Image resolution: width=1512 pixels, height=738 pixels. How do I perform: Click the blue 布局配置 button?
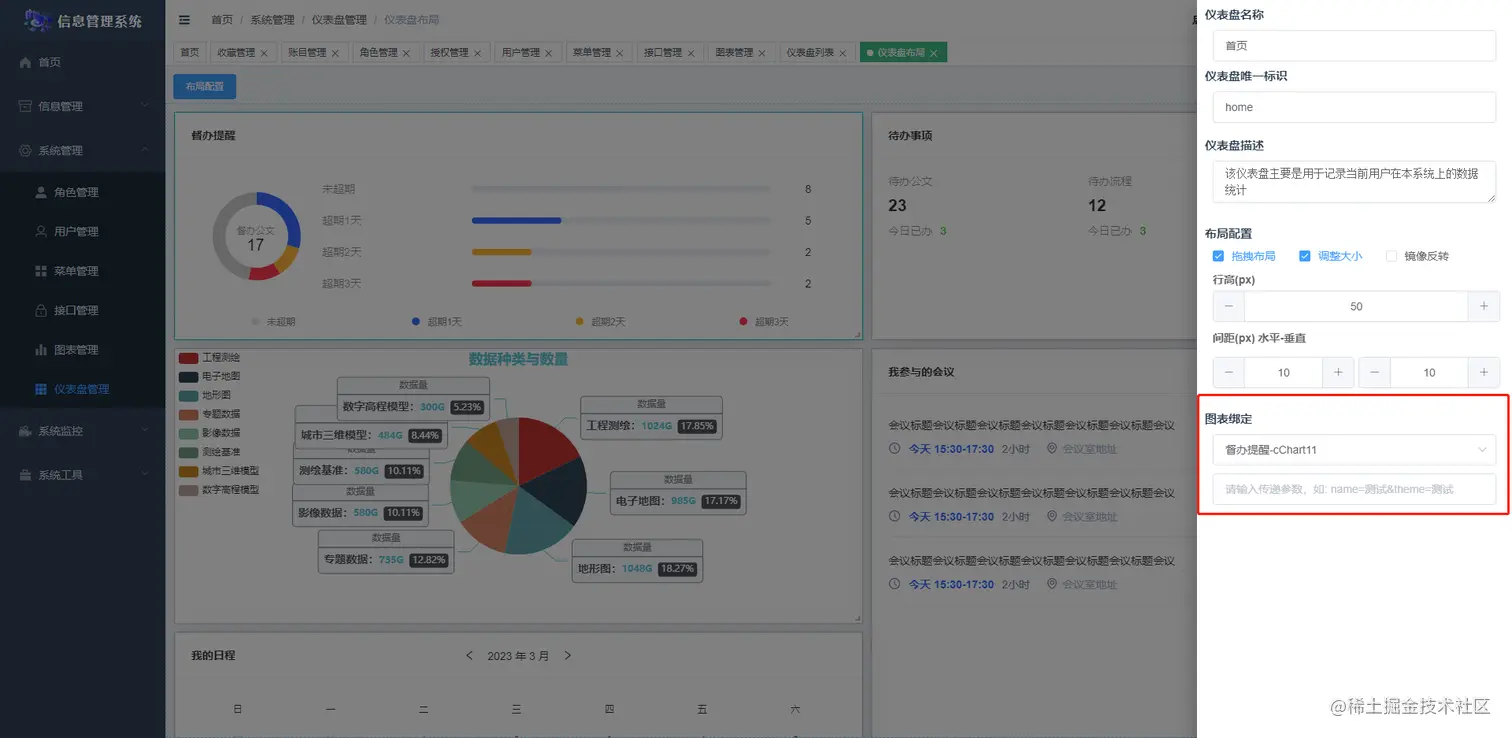pyautogui.click(x=205, y=87)
